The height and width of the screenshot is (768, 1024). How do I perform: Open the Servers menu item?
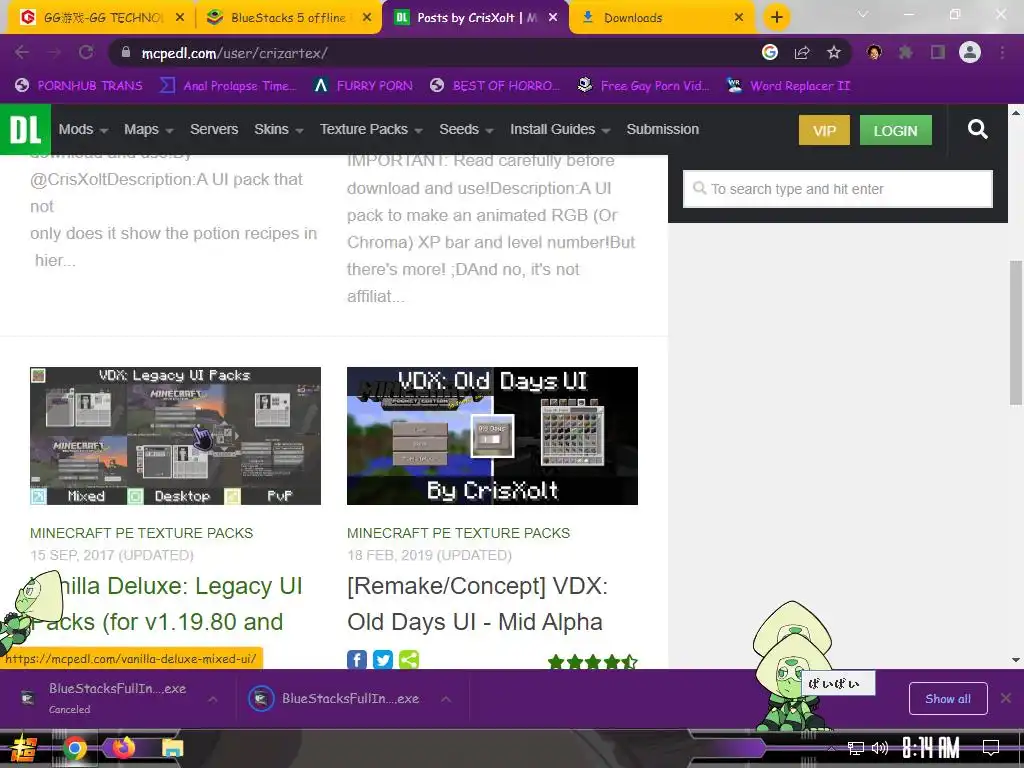coord(214,129)
